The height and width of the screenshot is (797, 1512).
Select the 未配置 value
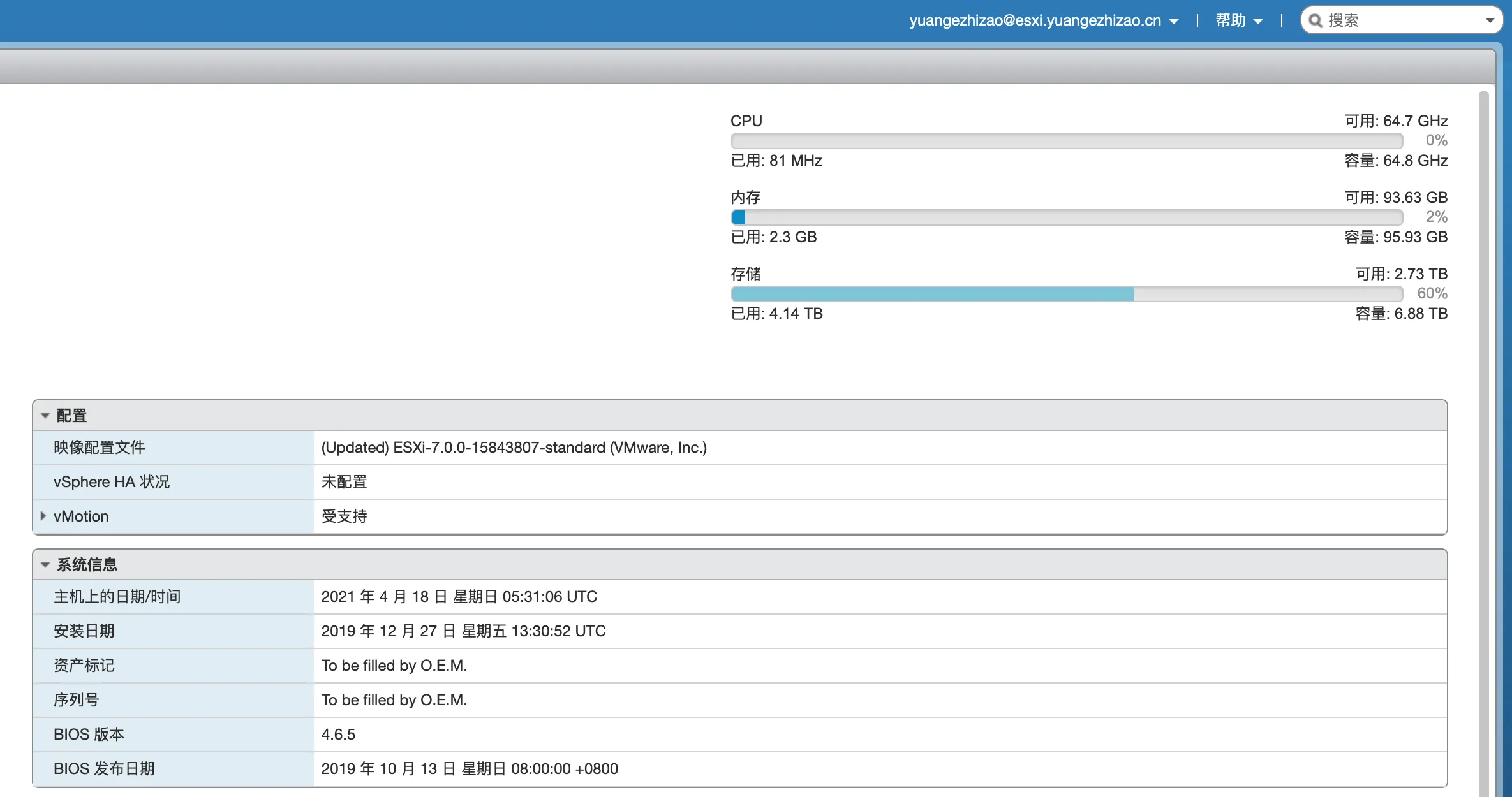(x=345, y=482)
